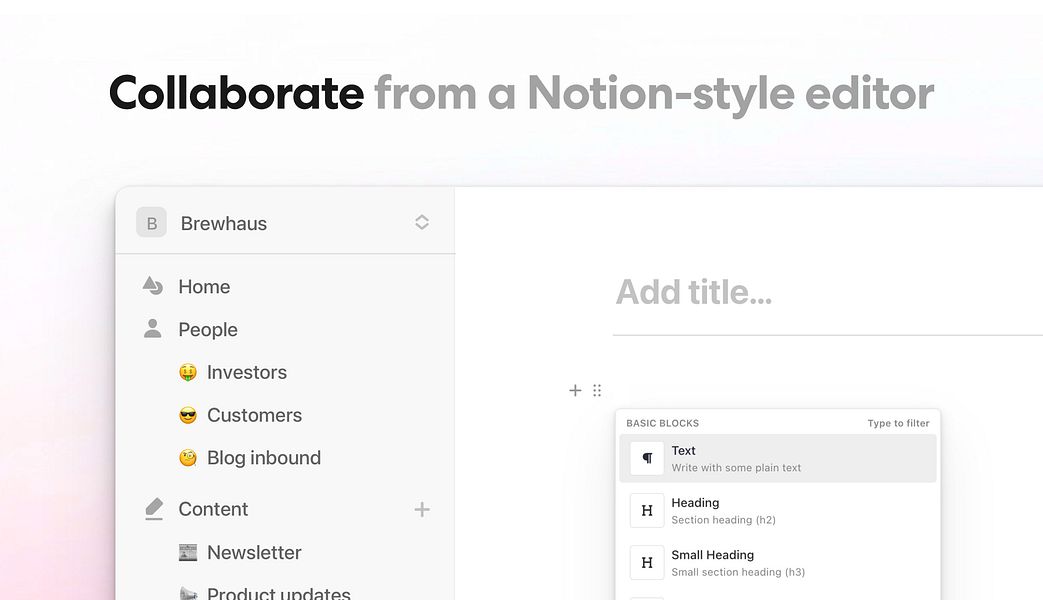Click 'Small section heading (h3)' description
Screen dimensions: 1043x600
(x=738, y=571)
